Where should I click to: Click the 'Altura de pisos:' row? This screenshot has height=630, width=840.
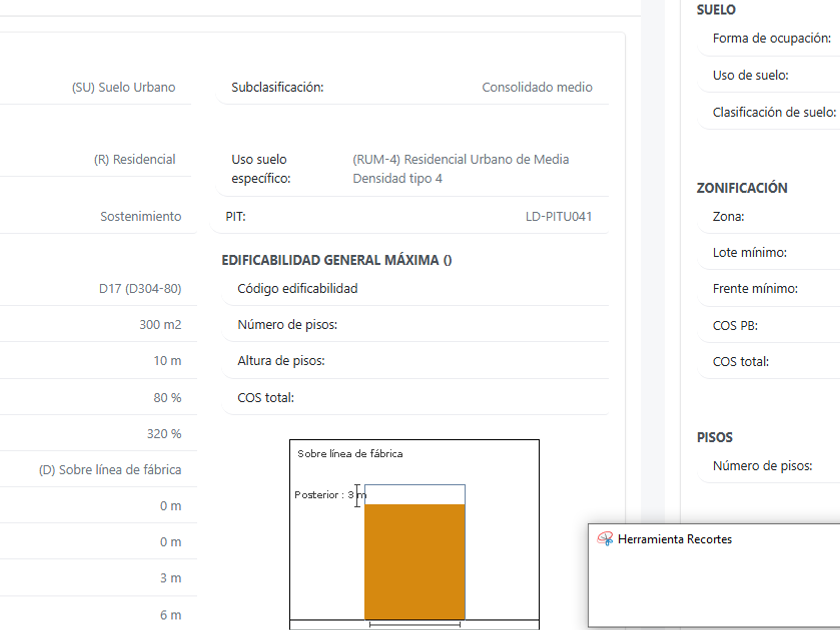coord(415,361)
